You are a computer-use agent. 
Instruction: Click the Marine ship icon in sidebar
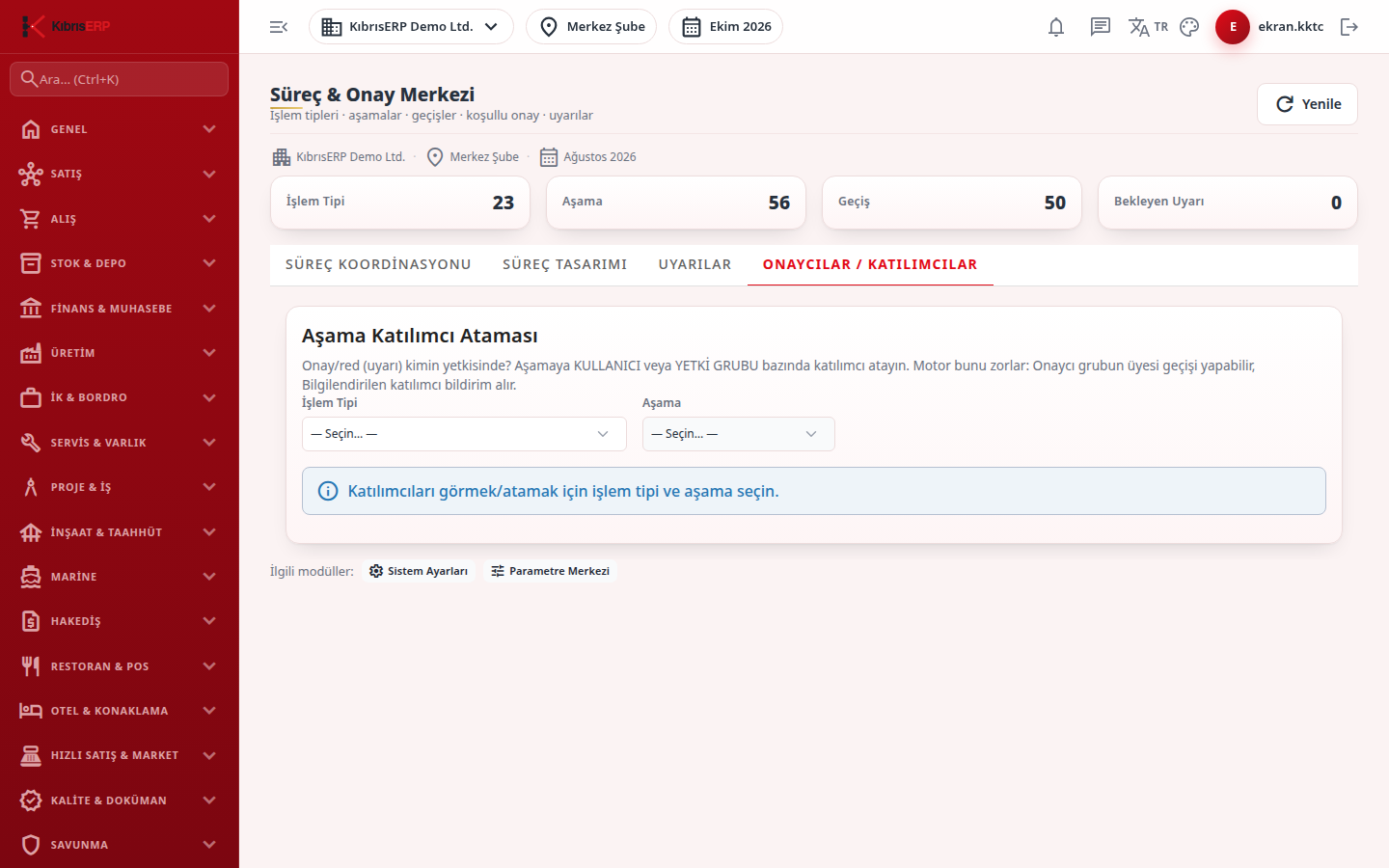31,577
